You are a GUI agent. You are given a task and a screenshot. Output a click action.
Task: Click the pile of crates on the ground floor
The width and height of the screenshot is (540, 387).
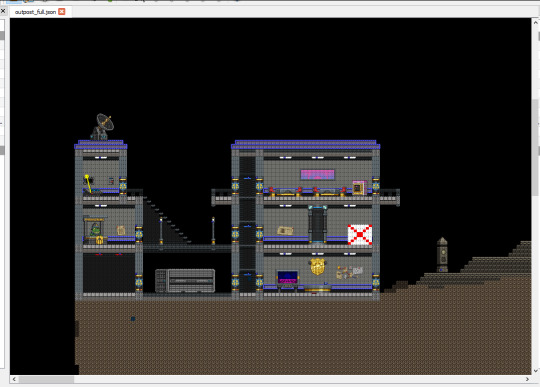350,272
